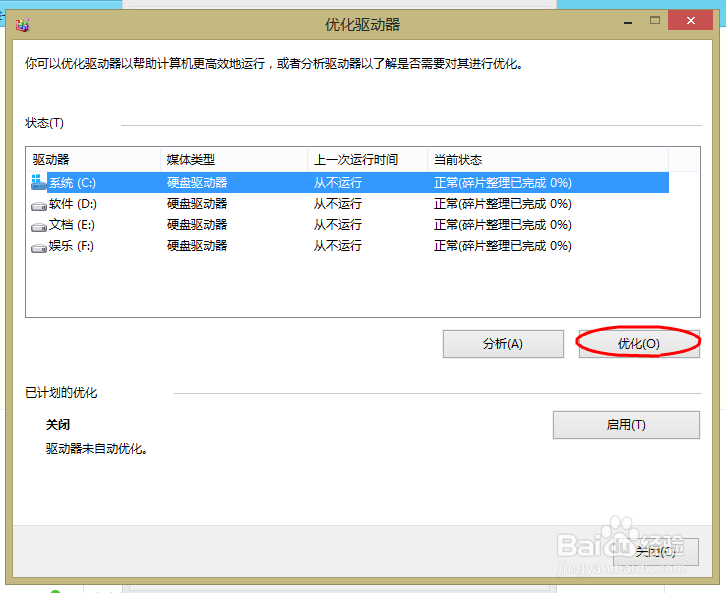Sort by 驱动器 column header

coord(93,160)
